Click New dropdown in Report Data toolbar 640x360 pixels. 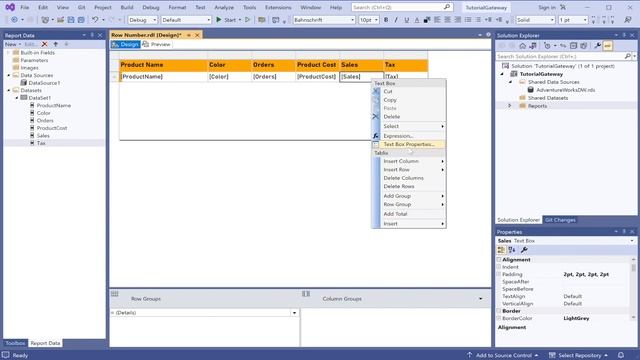click(x=13, y=44)
